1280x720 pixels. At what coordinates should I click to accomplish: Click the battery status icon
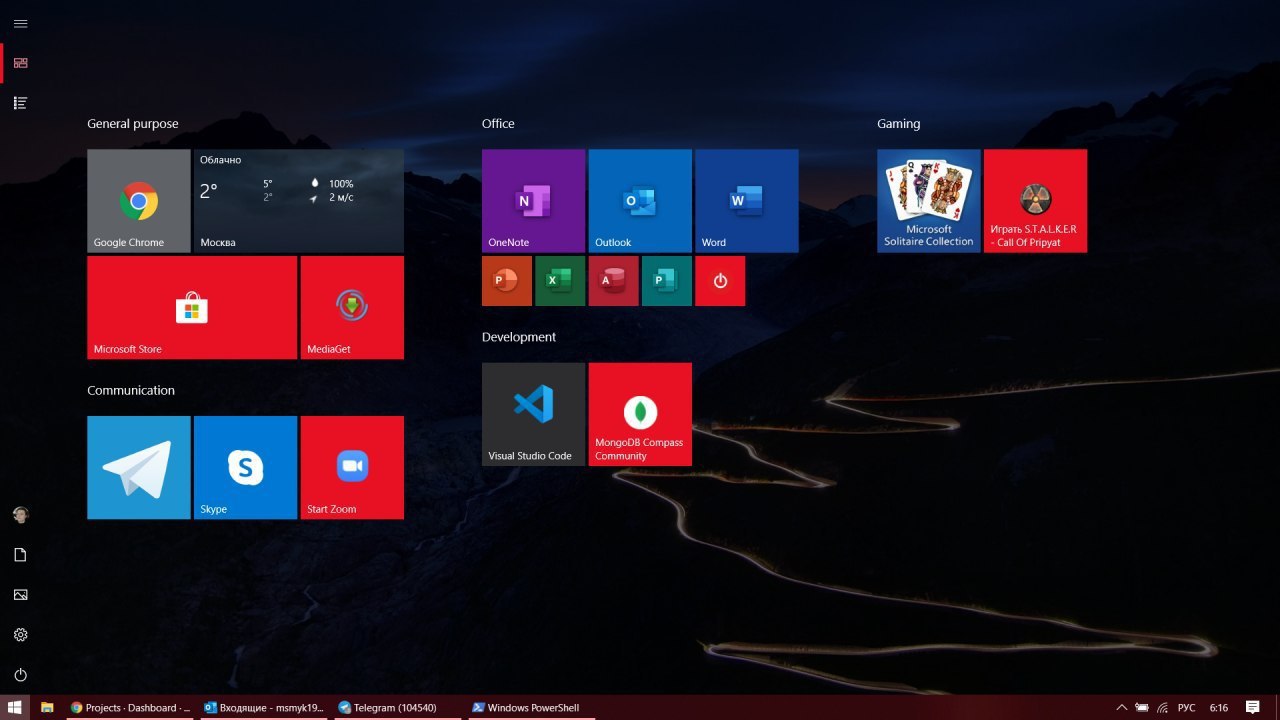(x=1141, y=707)
